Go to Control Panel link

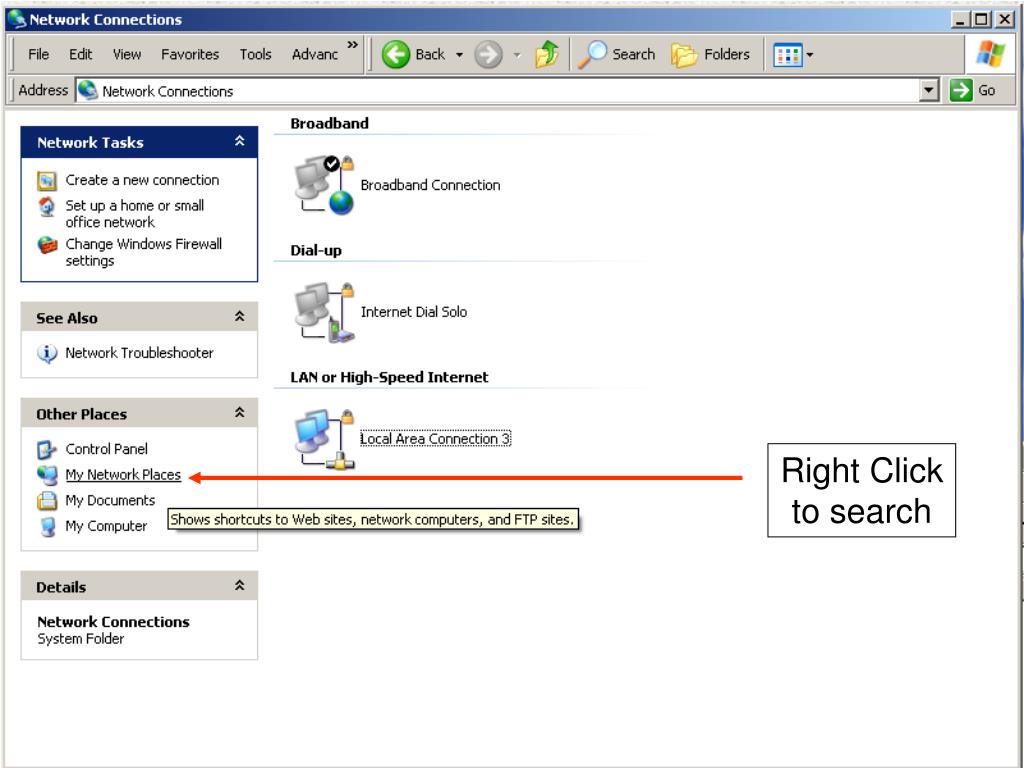pos(106,449)
